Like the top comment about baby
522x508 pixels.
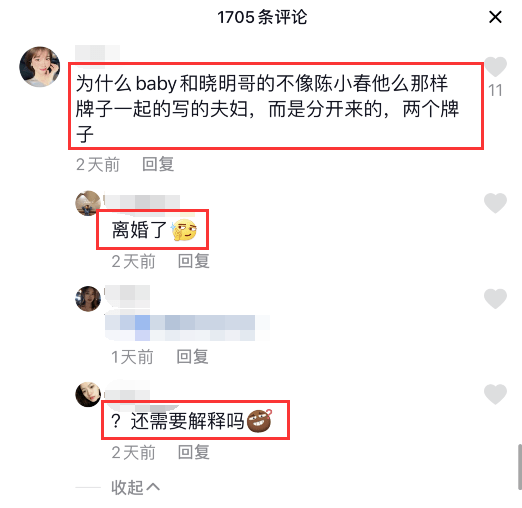pyautogui.click(x=496, y=67)
